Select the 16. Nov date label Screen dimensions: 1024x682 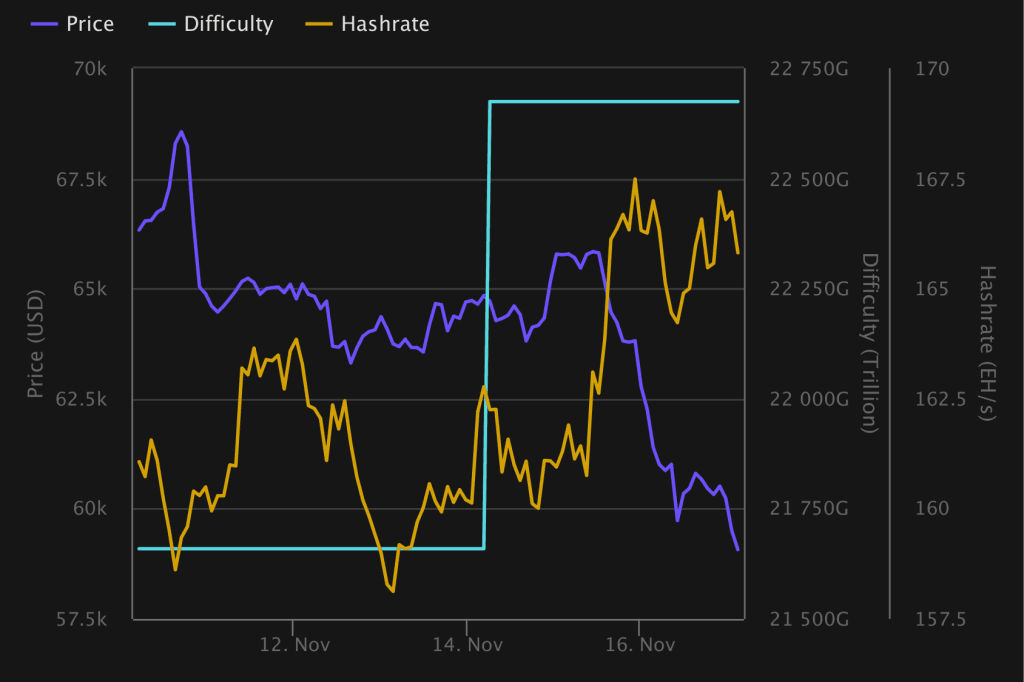640,645
